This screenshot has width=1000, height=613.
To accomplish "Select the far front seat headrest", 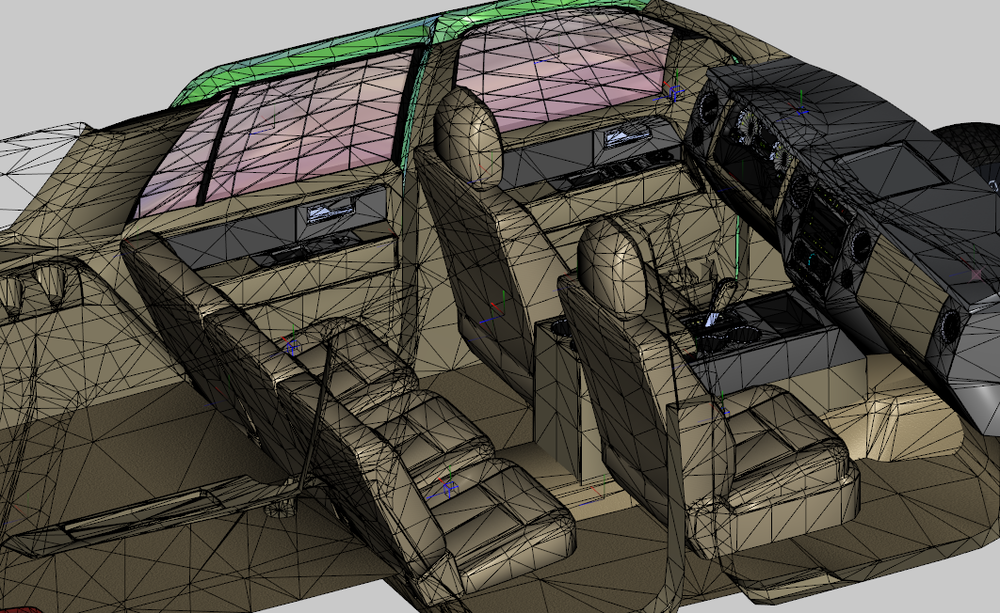I will coord(469,137).
